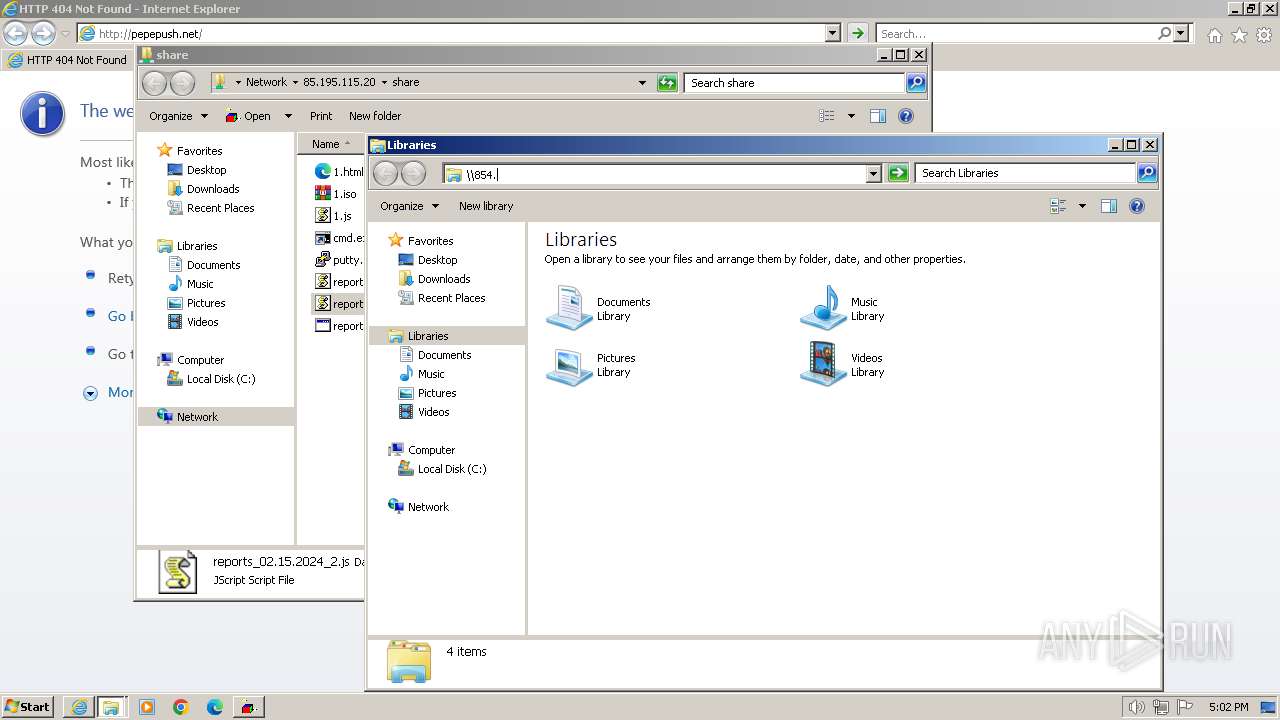Select Desktop in Libraries window sidebar

coord(428,260)
